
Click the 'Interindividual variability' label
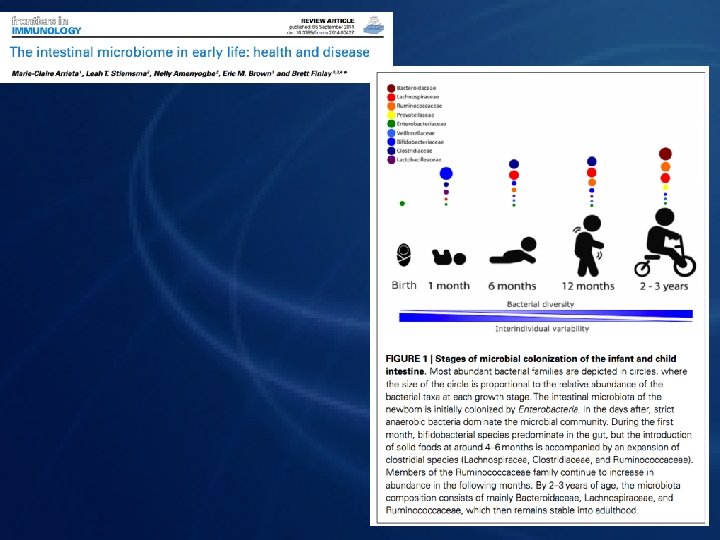[542, 329]
